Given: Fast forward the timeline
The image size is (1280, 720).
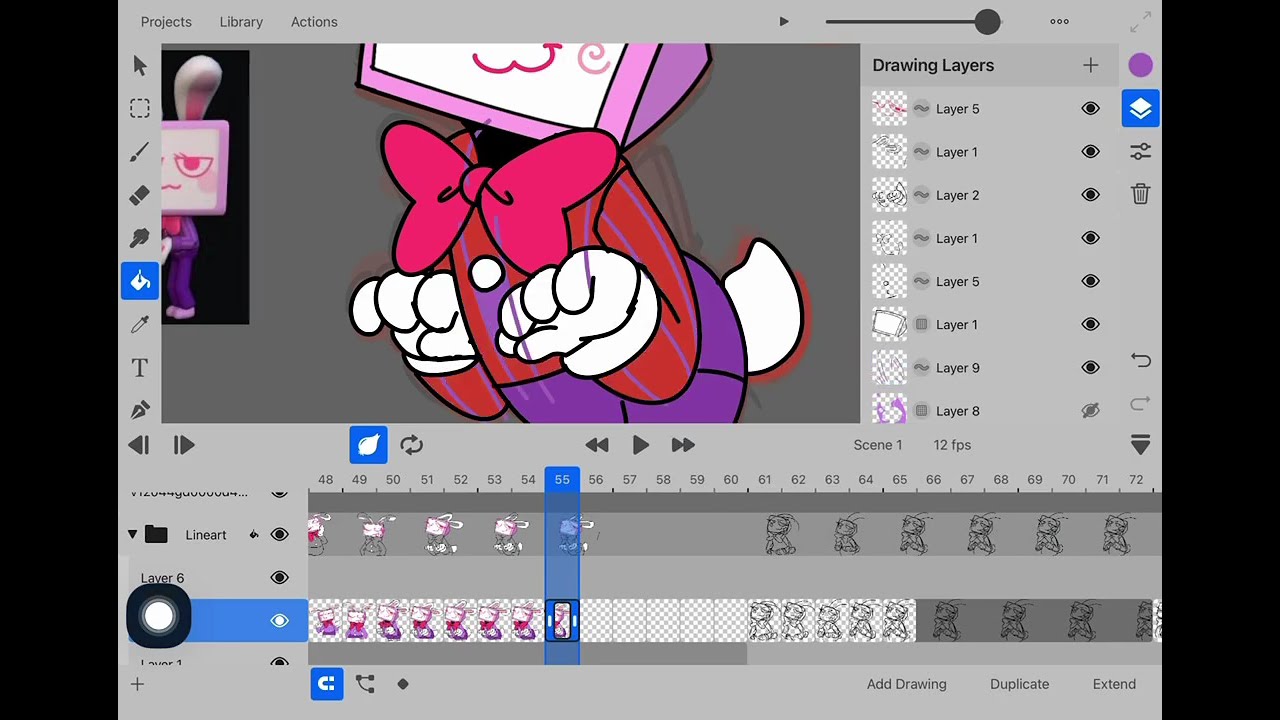Looking at the screenshot, I should click(683, 445).
